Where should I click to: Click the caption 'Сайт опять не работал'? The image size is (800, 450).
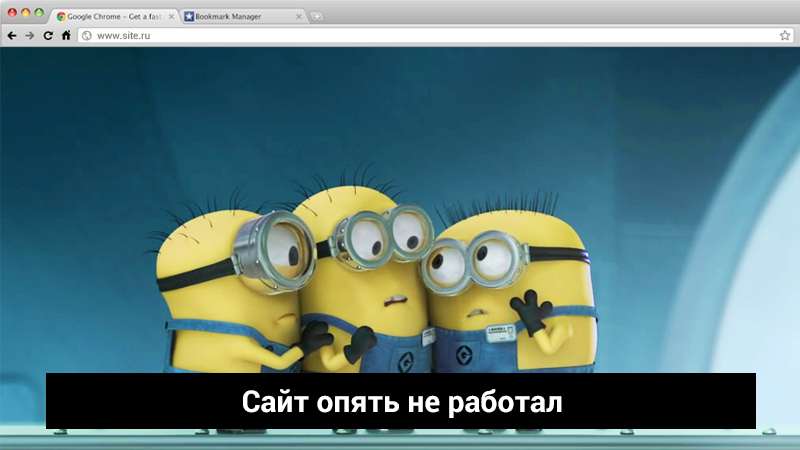click(x=401, y=401)
